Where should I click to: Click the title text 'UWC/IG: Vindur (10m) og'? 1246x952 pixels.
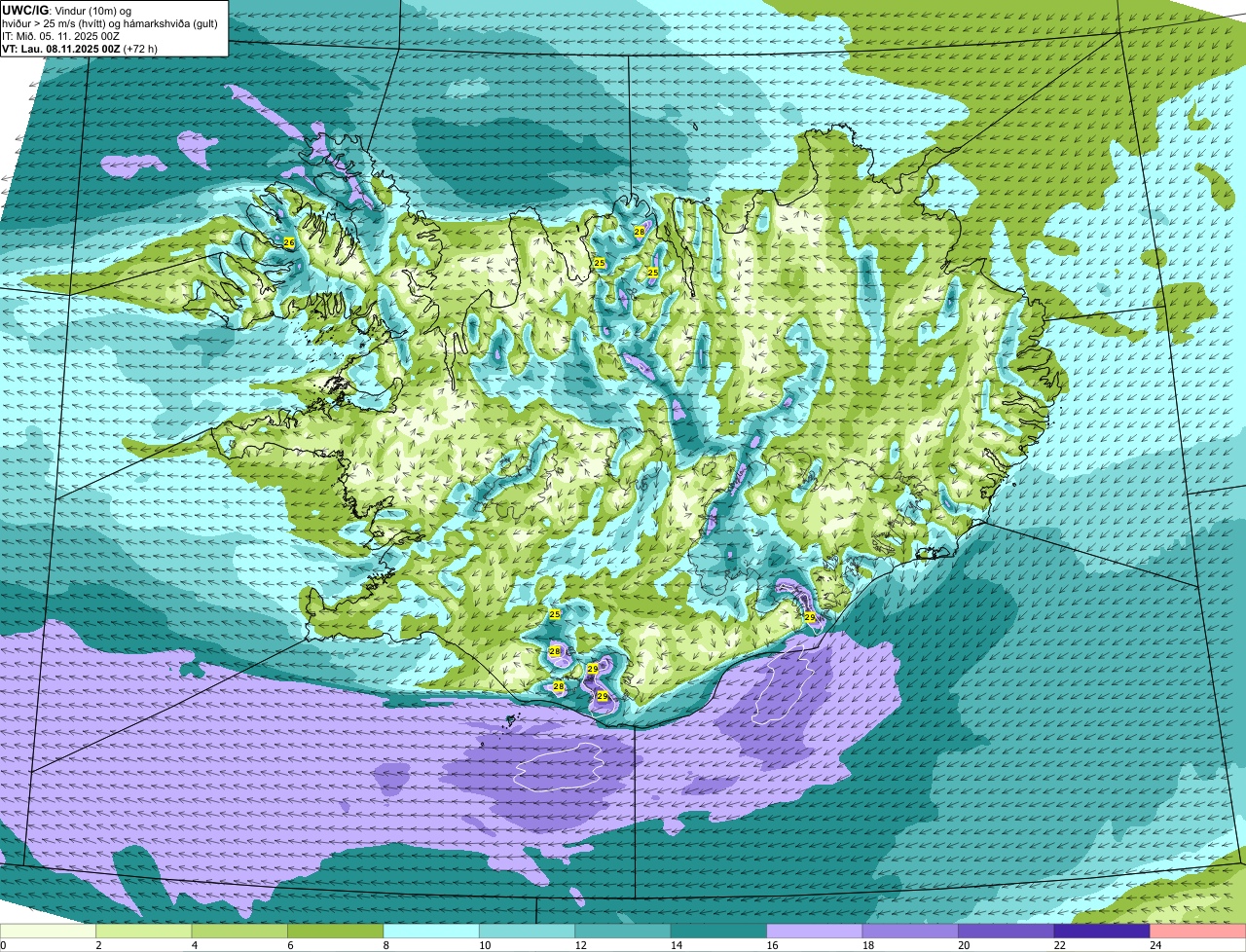pyautogui.click(x=67, y=11)
